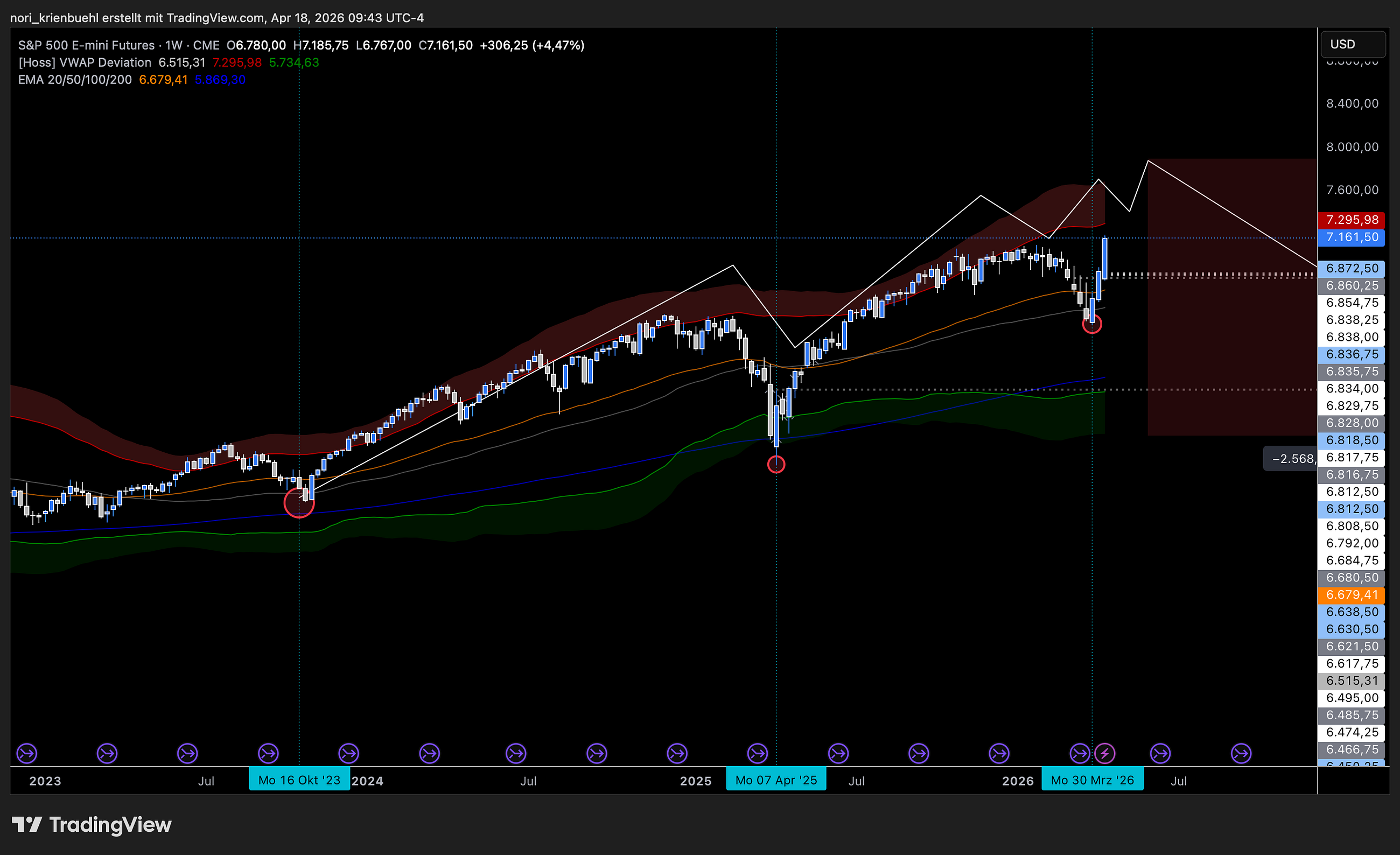Click the 6.495,00 price scale label
The width and height of the screenshot is (1400, 855).
(x=1352, y=698)
